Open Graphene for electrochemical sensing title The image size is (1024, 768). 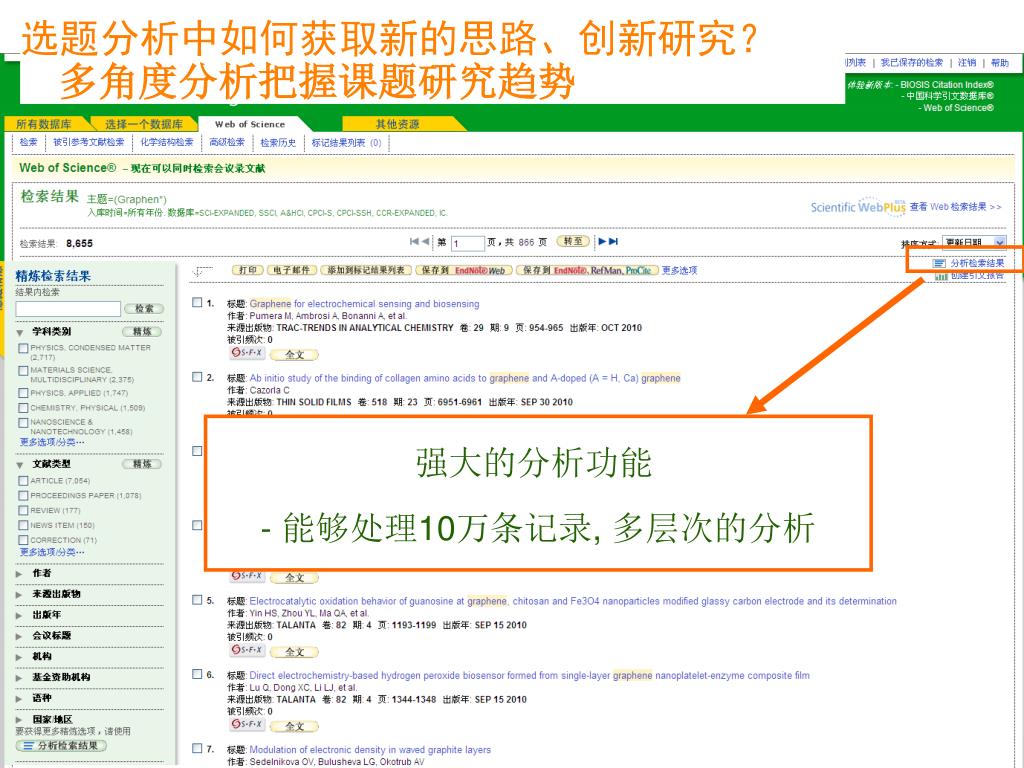(x=364, y=304)
